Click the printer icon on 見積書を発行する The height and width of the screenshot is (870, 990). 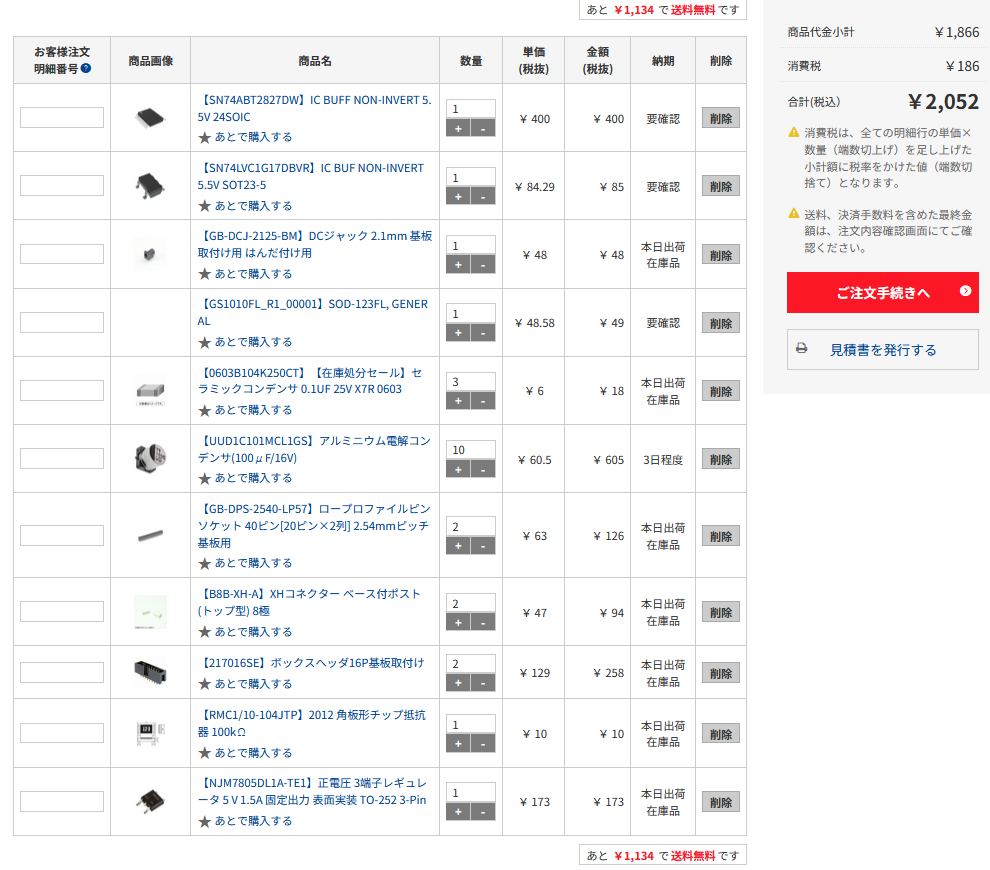click(x=802, y=349)
